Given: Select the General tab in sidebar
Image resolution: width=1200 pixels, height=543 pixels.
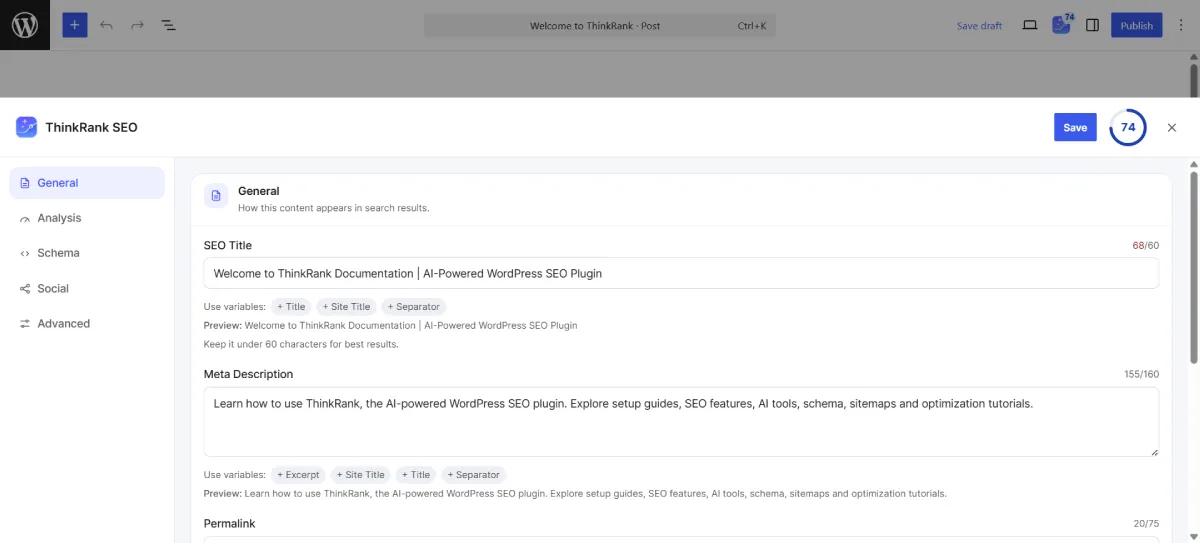Looking at the screenshot, I should coord(87,183).
